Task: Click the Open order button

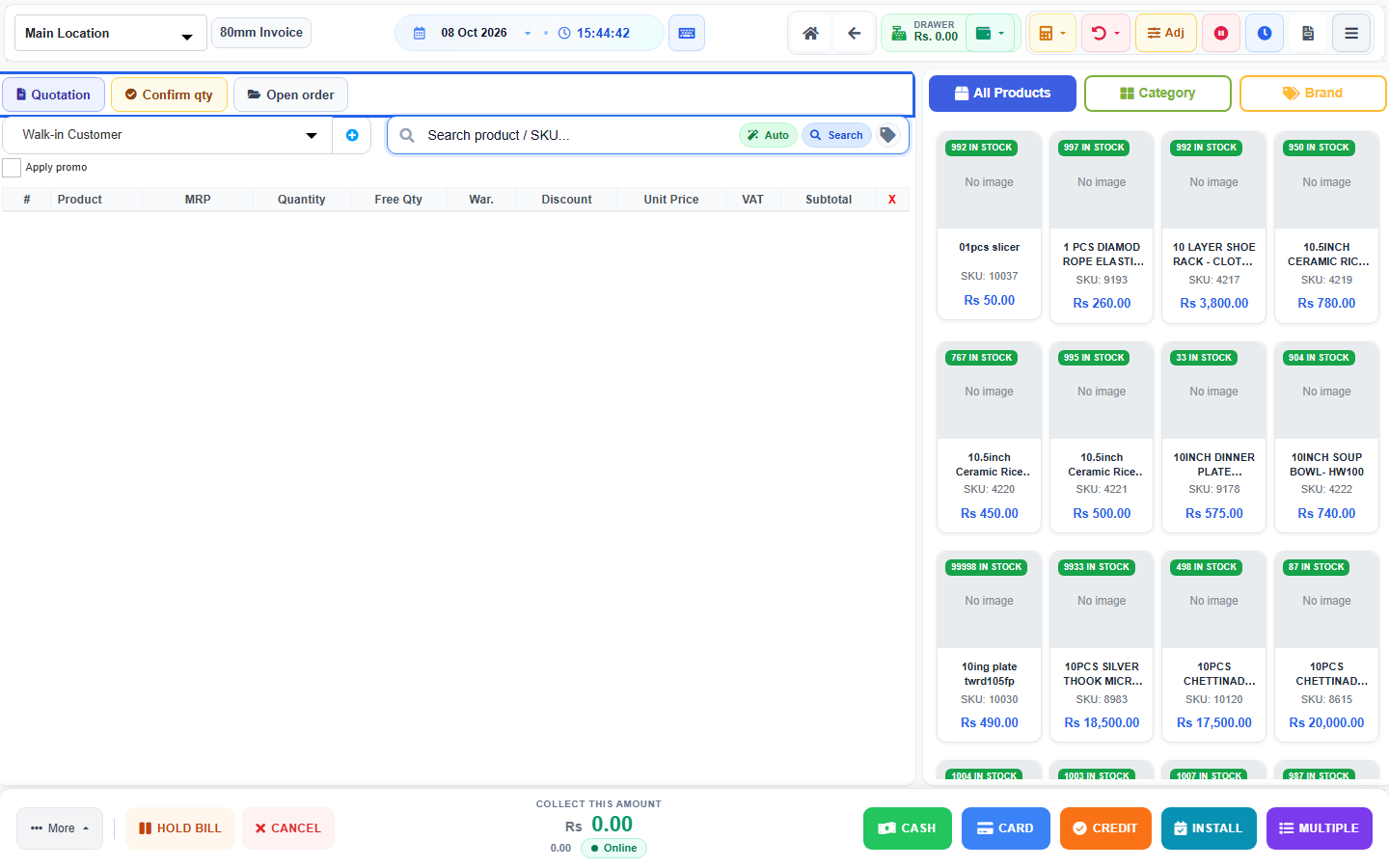Action: click(x=290, y=95)
